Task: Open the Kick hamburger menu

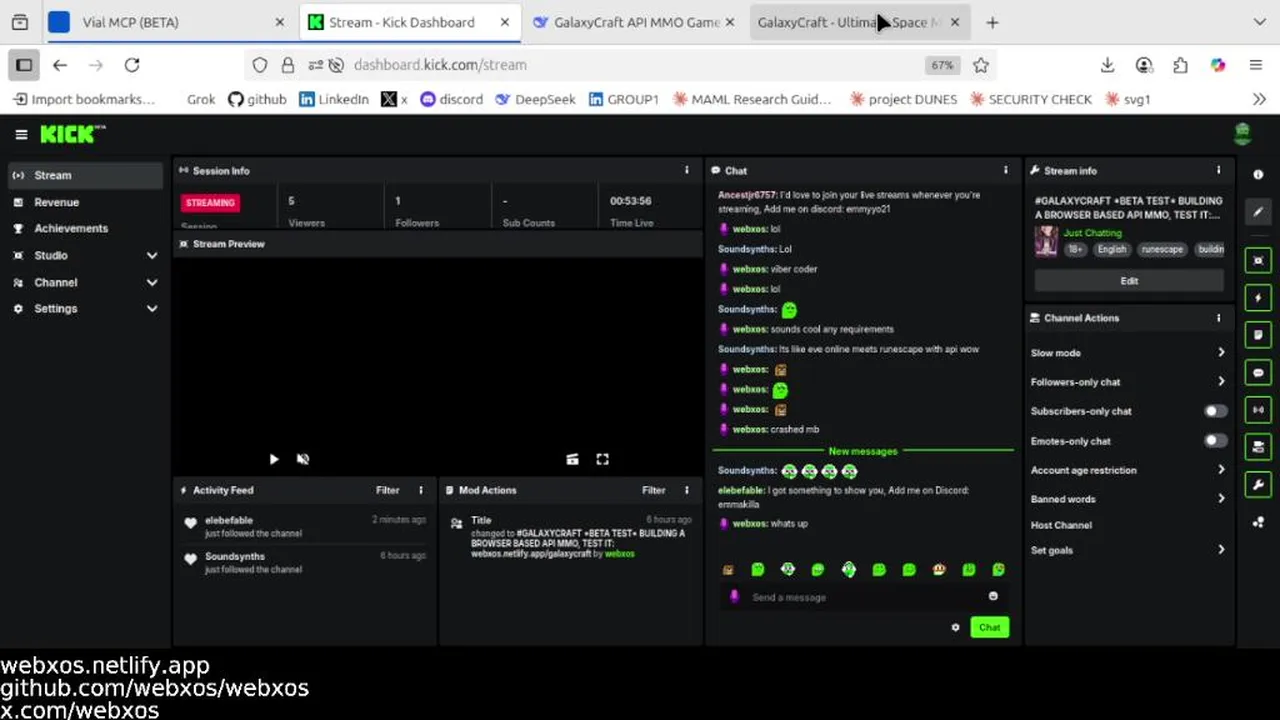Action: (x=21, y=134)
